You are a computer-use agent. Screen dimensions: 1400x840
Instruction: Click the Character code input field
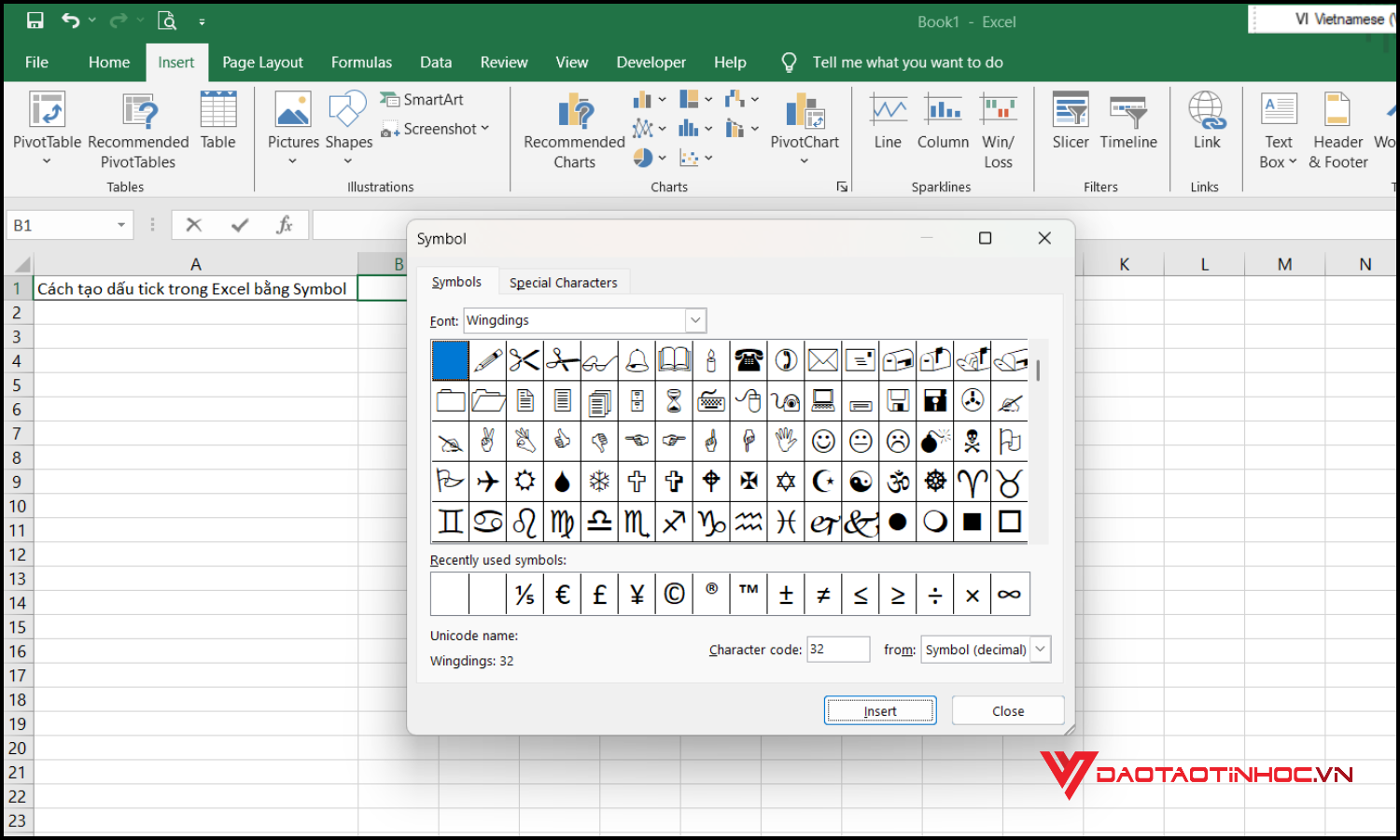point(837,649)
